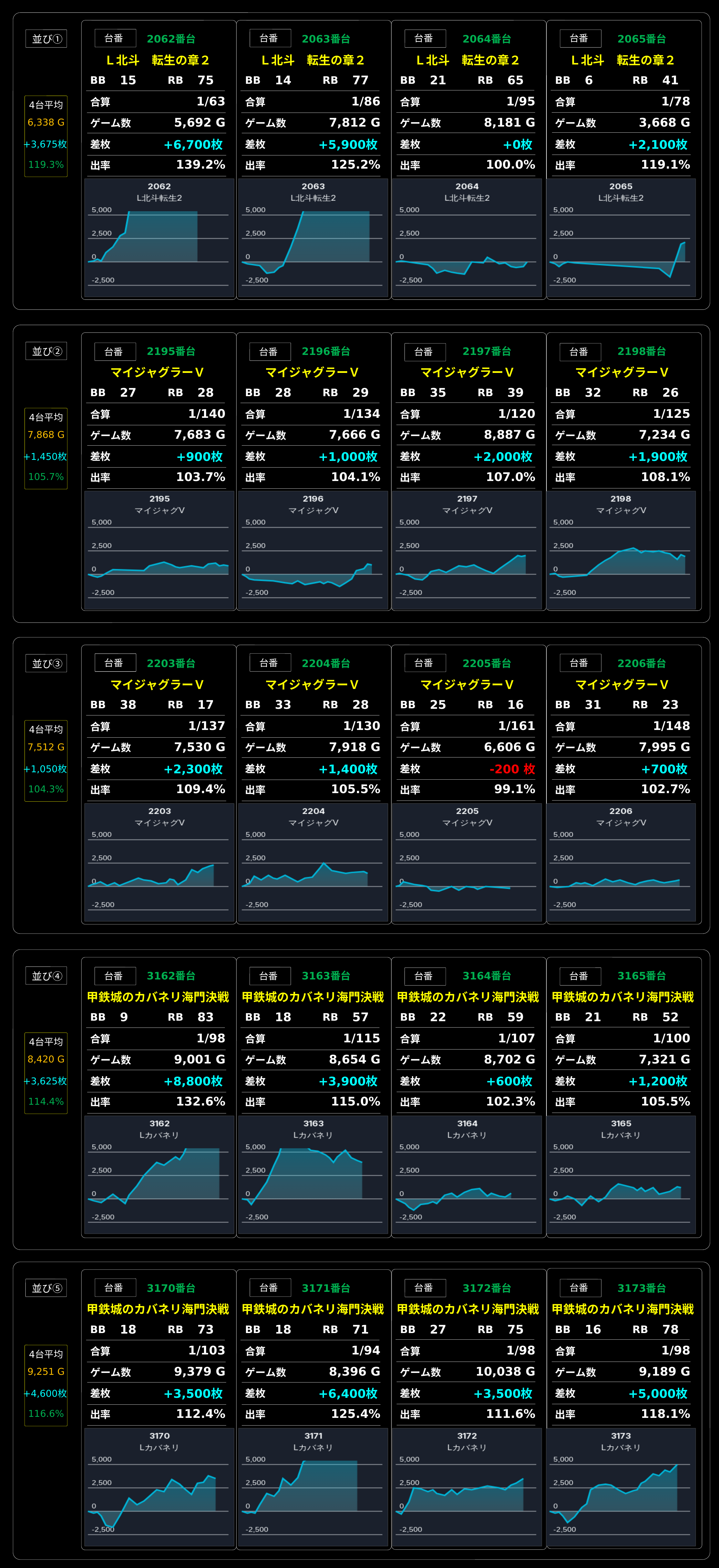Select the 118.1% payout rate
The height and width of the screenshot is (1568, 719).
tap(665, 1414)
